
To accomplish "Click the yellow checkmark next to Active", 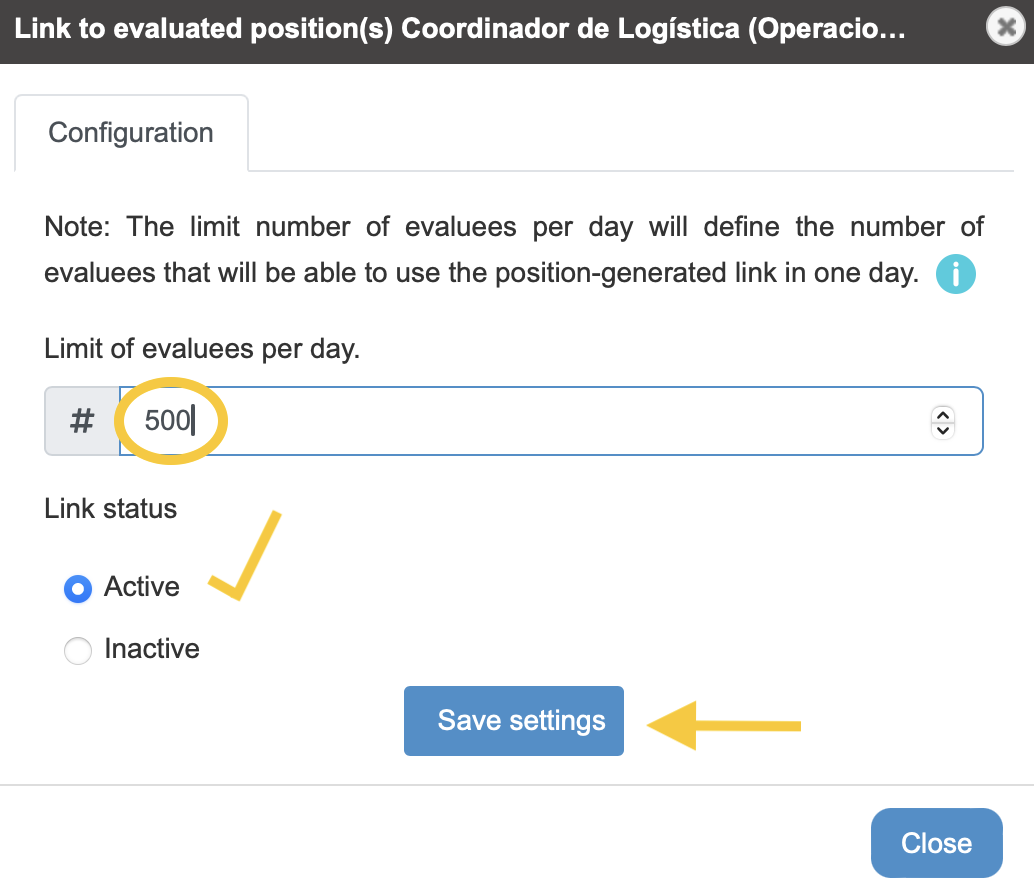I will tap(245, 555).
